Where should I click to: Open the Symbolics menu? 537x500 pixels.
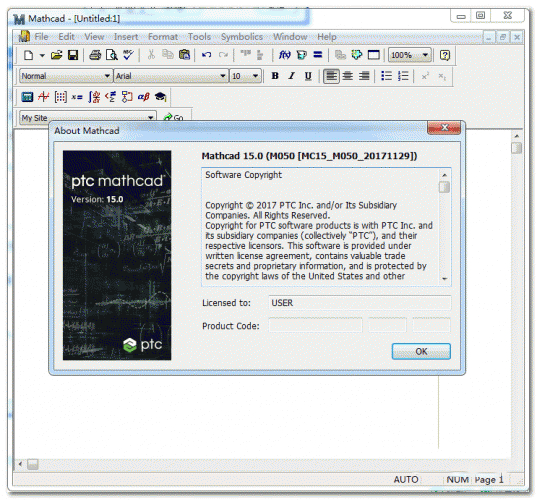pyautogui.click(x=242, y=37)
